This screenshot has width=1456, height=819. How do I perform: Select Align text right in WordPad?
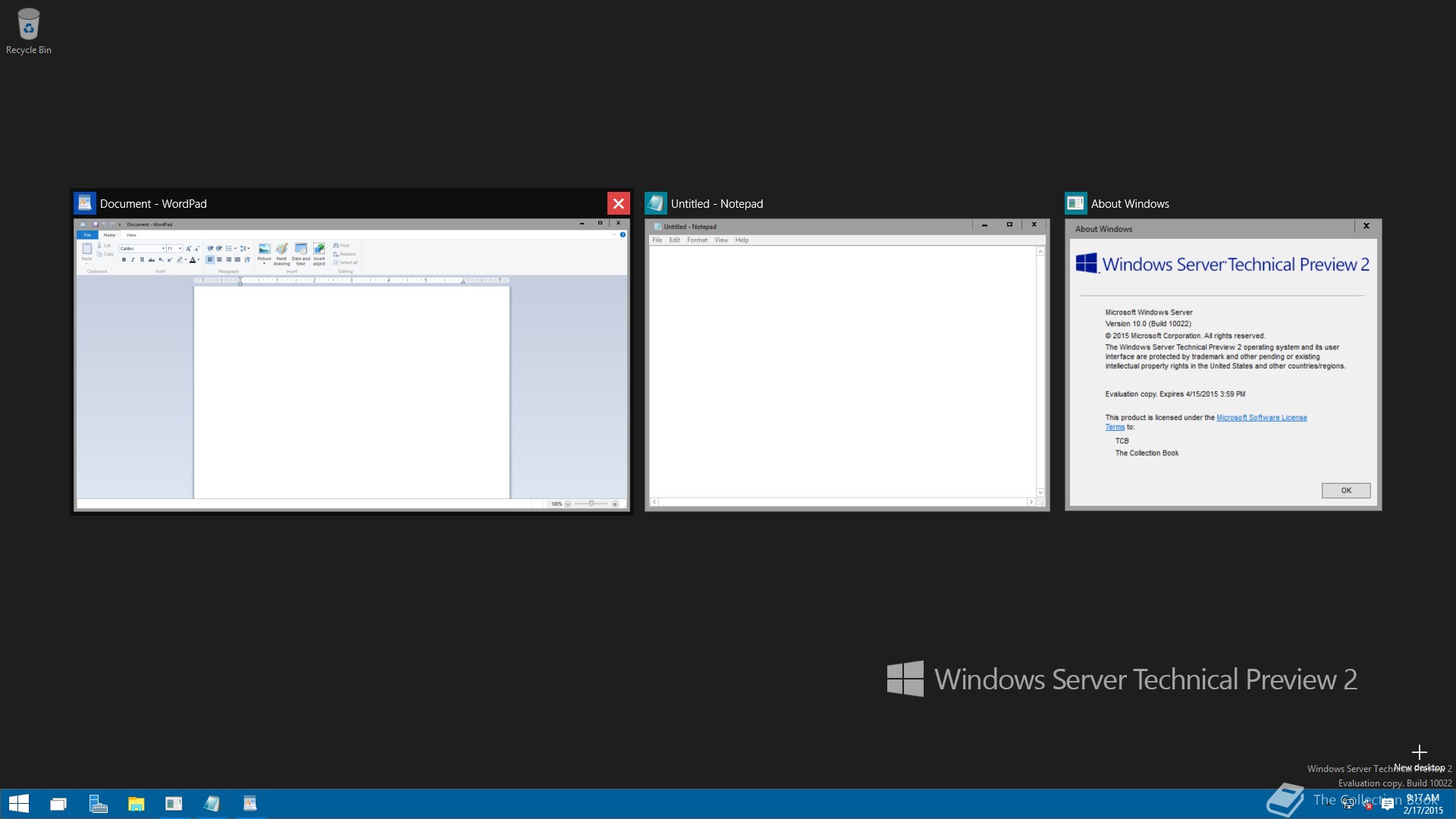tap(228, 259)
